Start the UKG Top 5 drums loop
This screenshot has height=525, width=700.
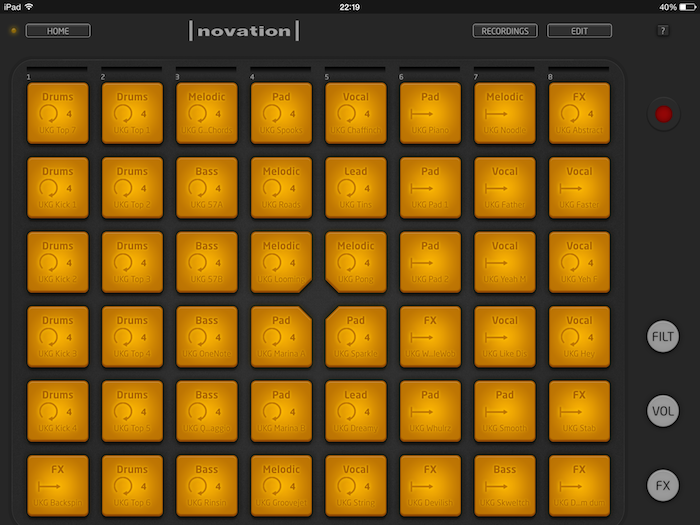(133, 412)
